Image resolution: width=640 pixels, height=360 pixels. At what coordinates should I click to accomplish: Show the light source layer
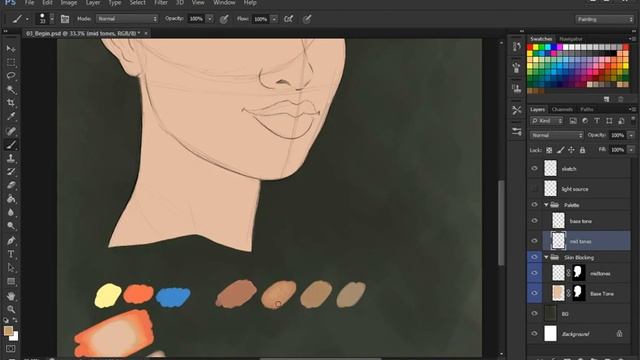pos(534,189)
